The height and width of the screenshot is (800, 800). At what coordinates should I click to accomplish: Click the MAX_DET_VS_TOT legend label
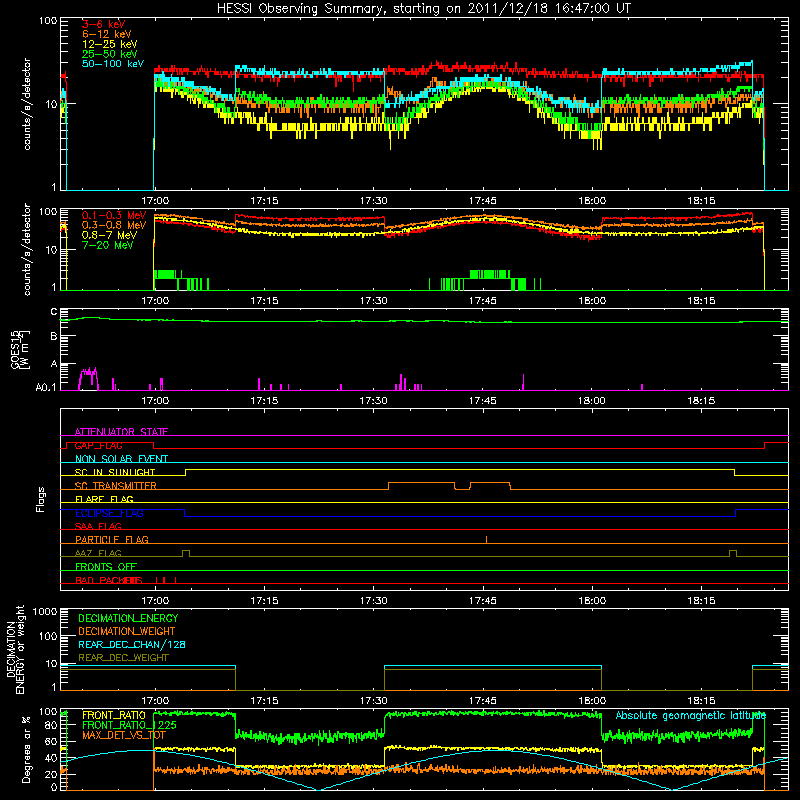tap(123, 735)
